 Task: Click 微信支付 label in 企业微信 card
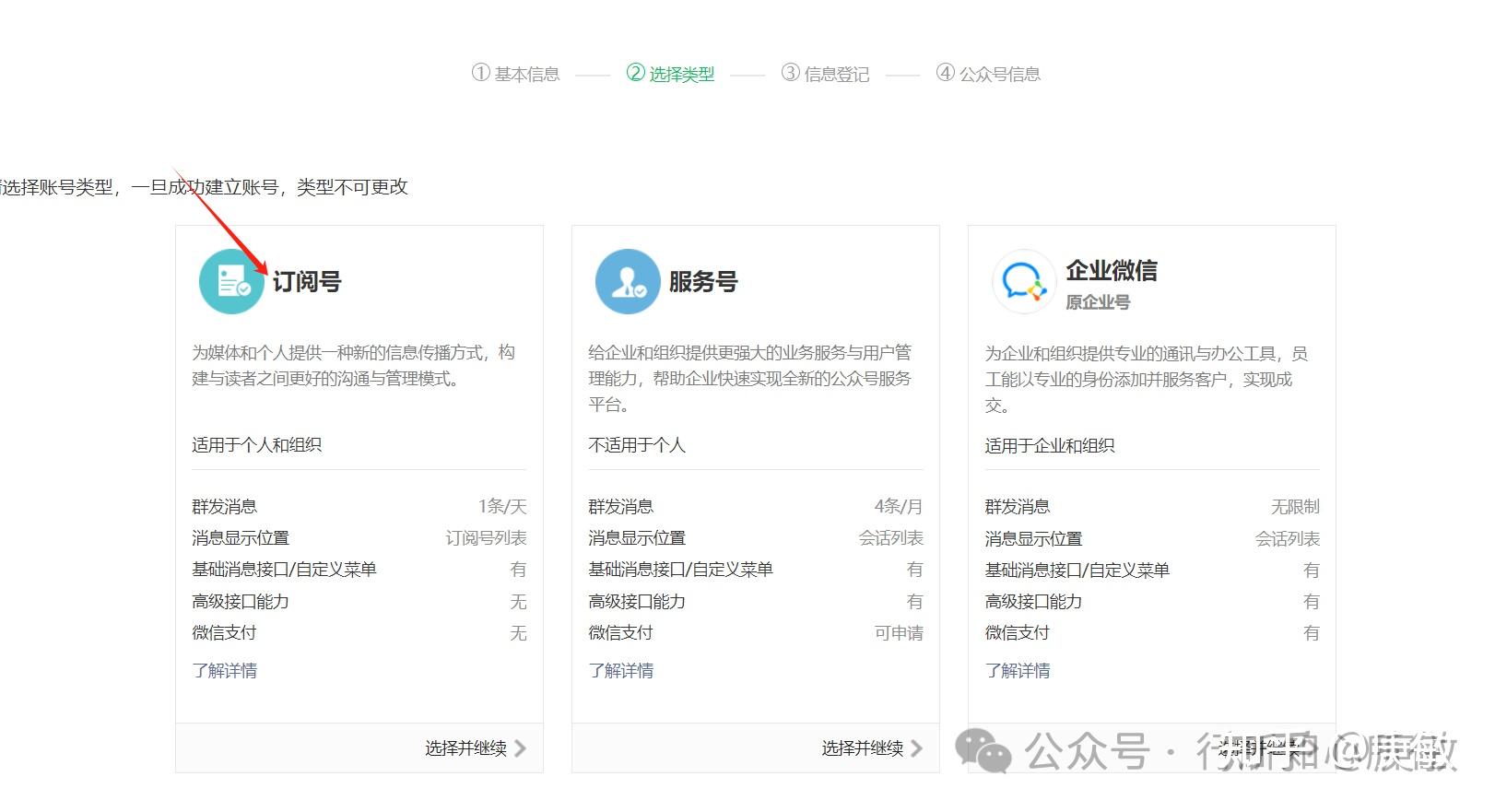coord(1017,632)
